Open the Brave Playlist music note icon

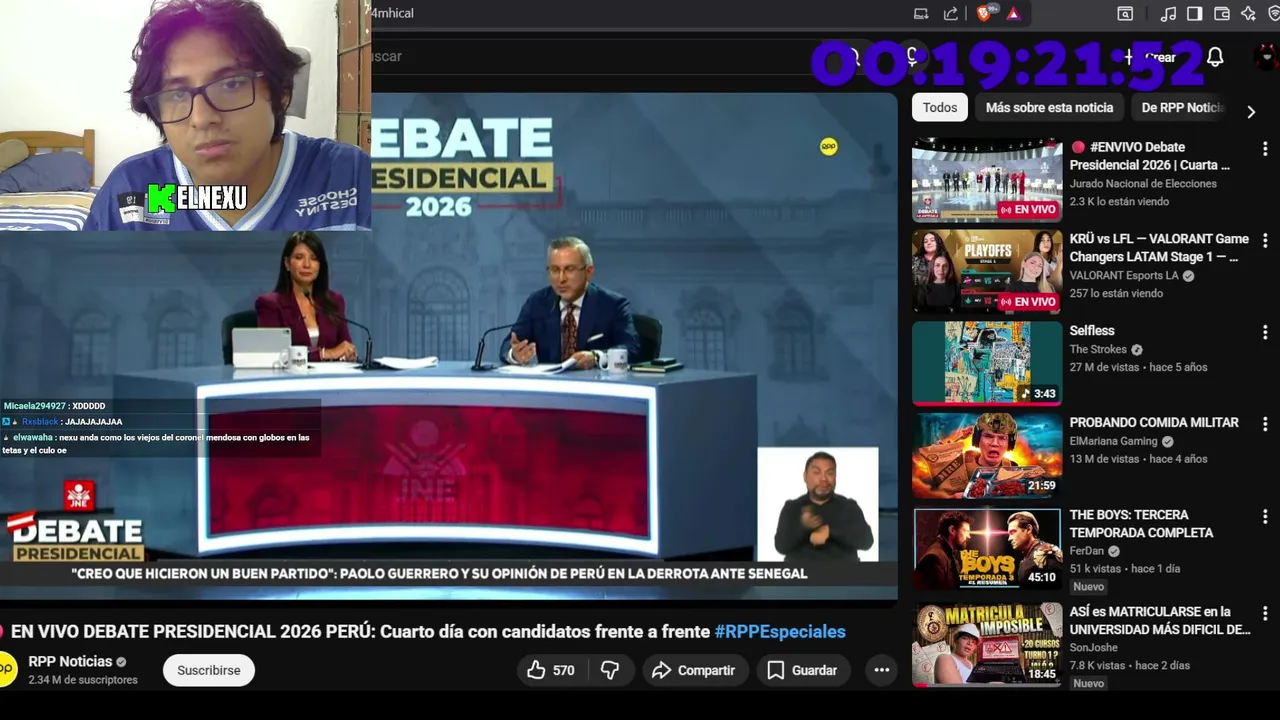1168,13
